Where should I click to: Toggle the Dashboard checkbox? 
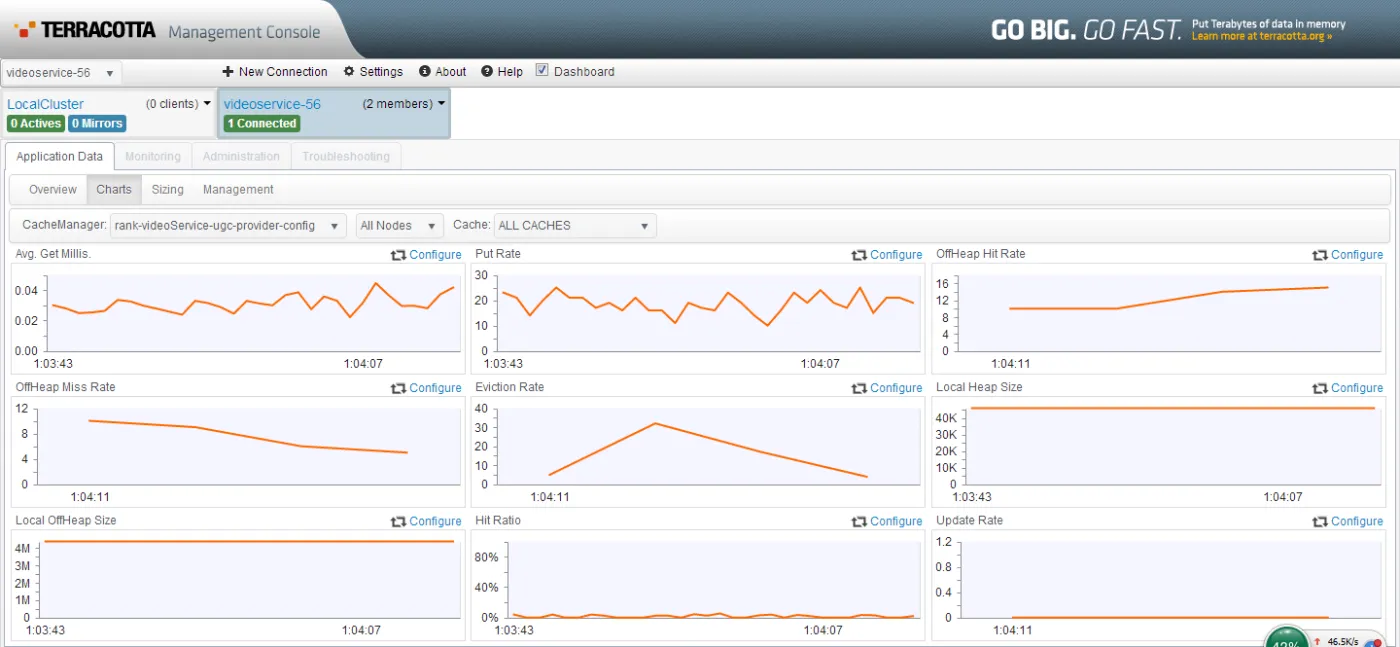click(542, 71)
